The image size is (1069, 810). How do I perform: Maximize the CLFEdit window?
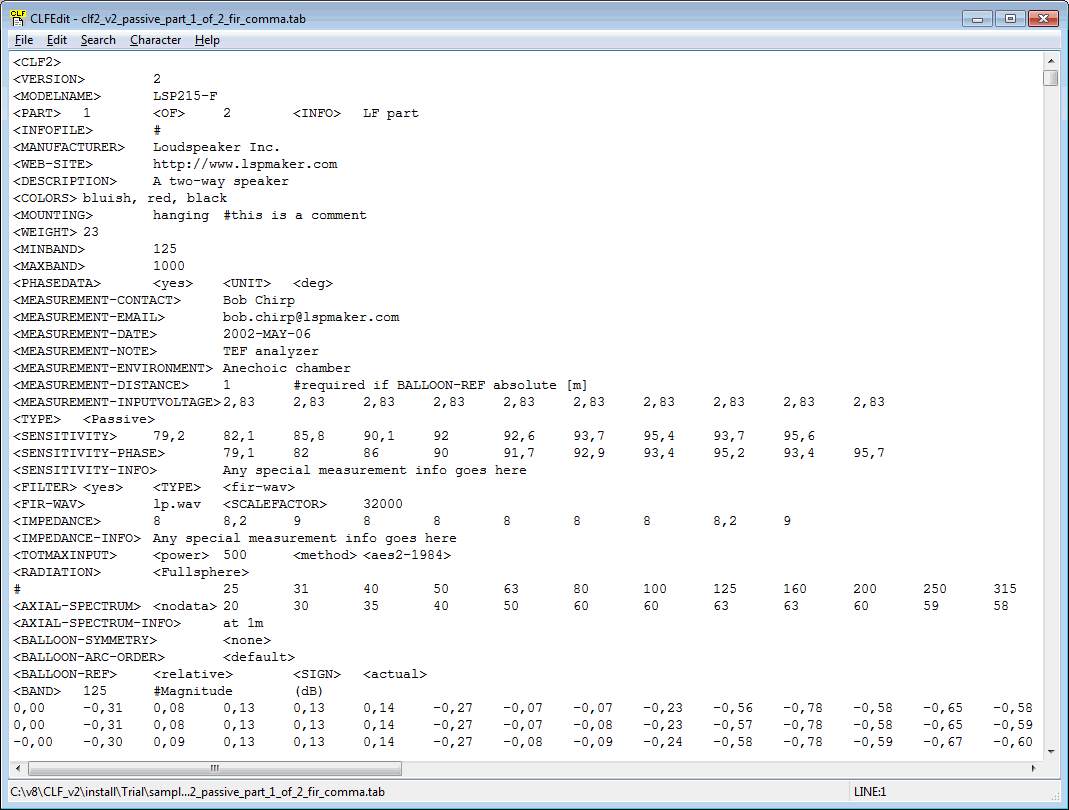(1010, 18)
